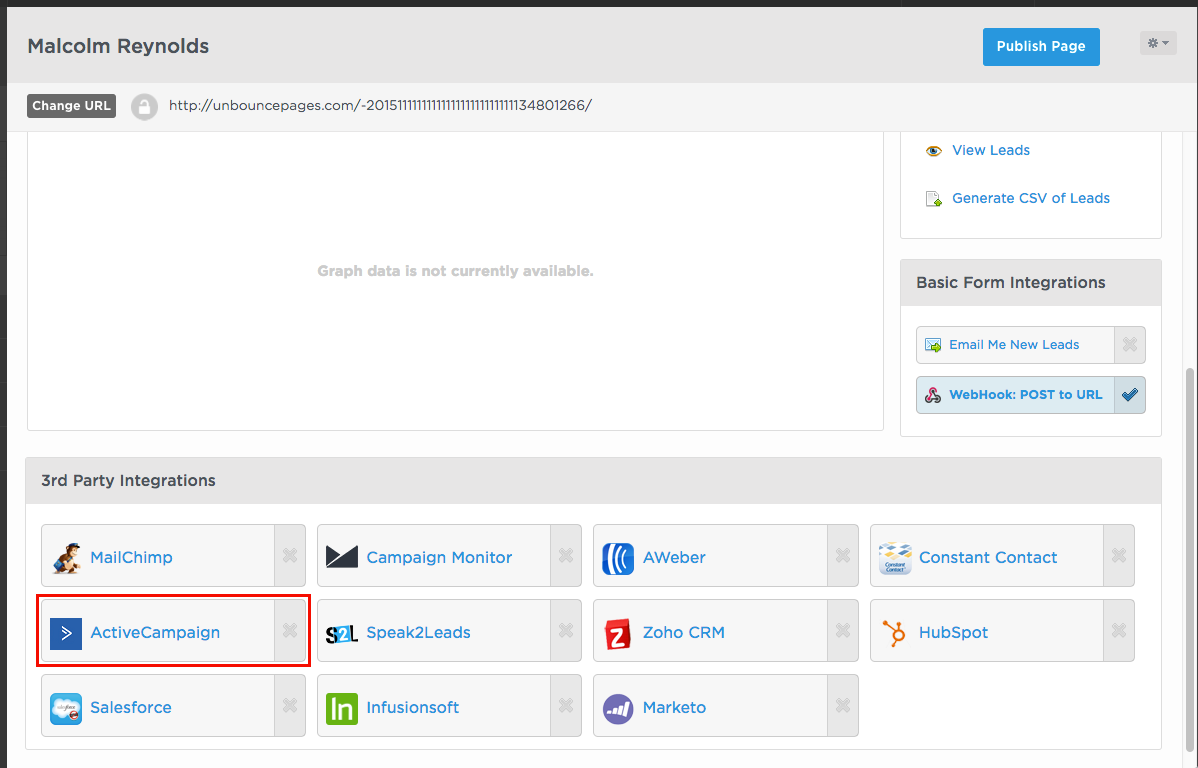
Task: Toggle the Zoho CRM integration status X
Action: (843, 630)
